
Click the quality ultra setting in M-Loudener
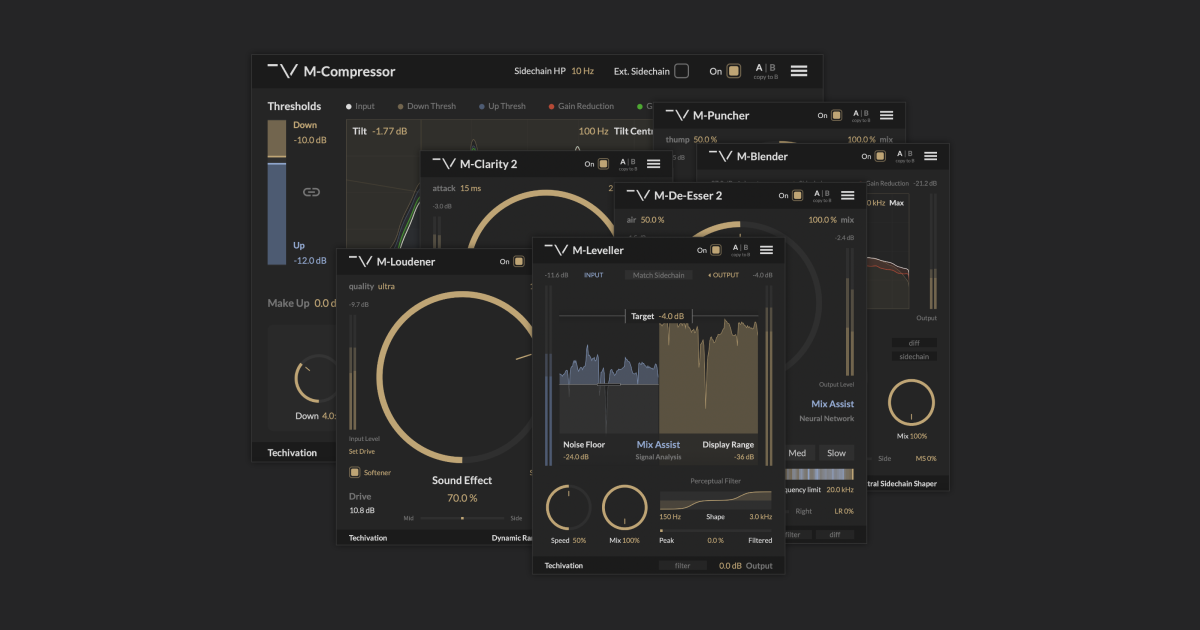(x=386, y=286)
